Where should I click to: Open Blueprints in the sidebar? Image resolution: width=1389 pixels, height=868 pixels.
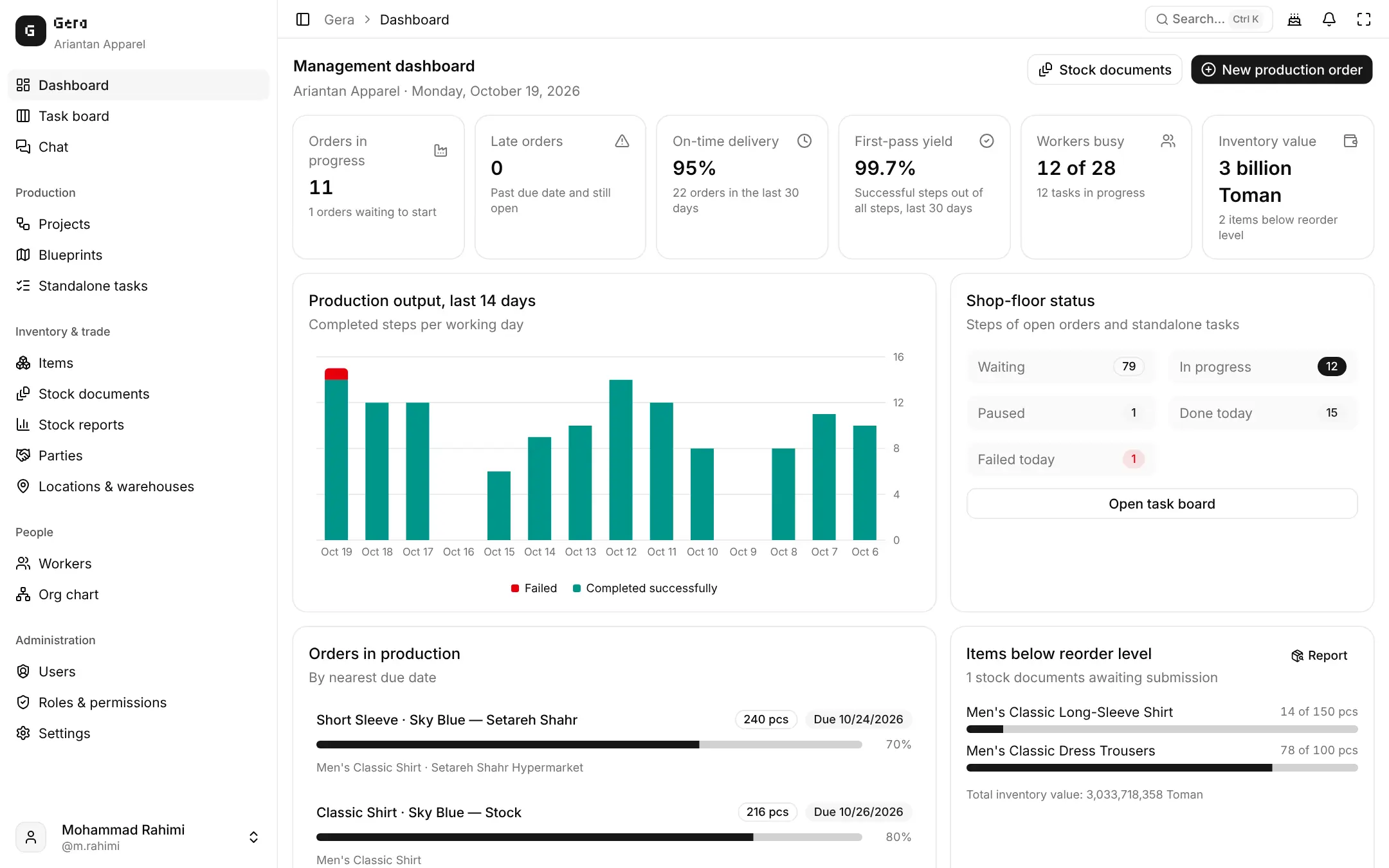tap(138, 255)
